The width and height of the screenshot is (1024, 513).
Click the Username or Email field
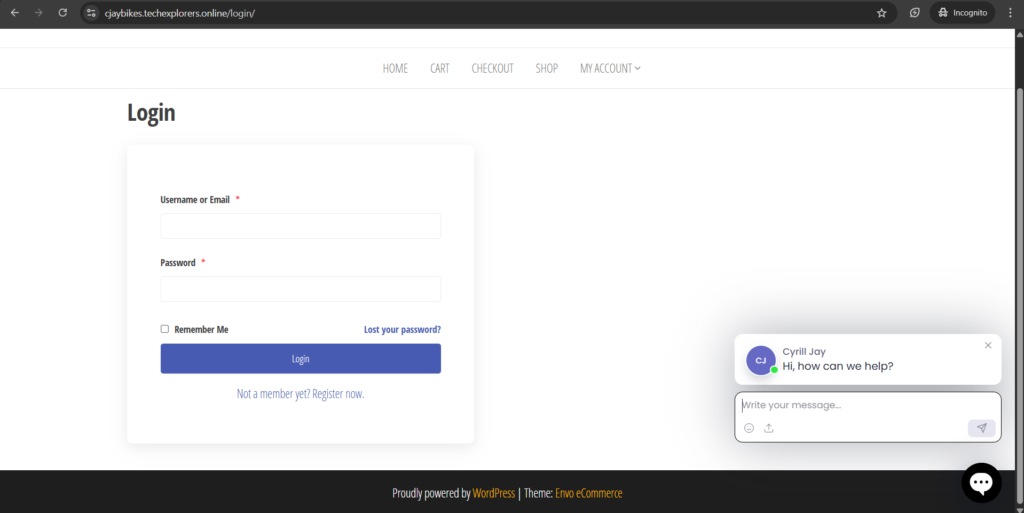(x=300, y=226)
